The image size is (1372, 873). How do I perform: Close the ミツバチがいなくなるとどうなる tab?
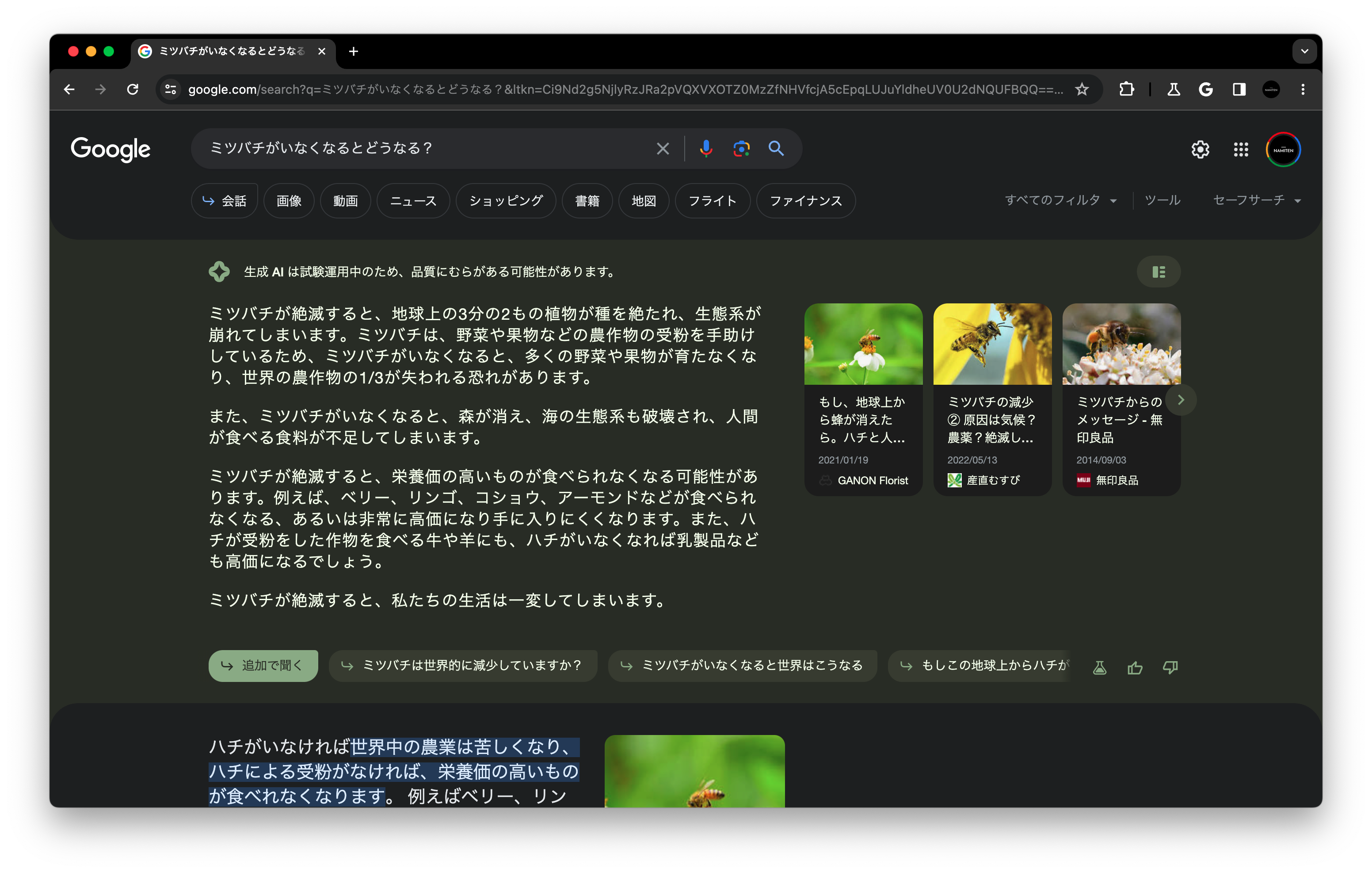point(322,51)
